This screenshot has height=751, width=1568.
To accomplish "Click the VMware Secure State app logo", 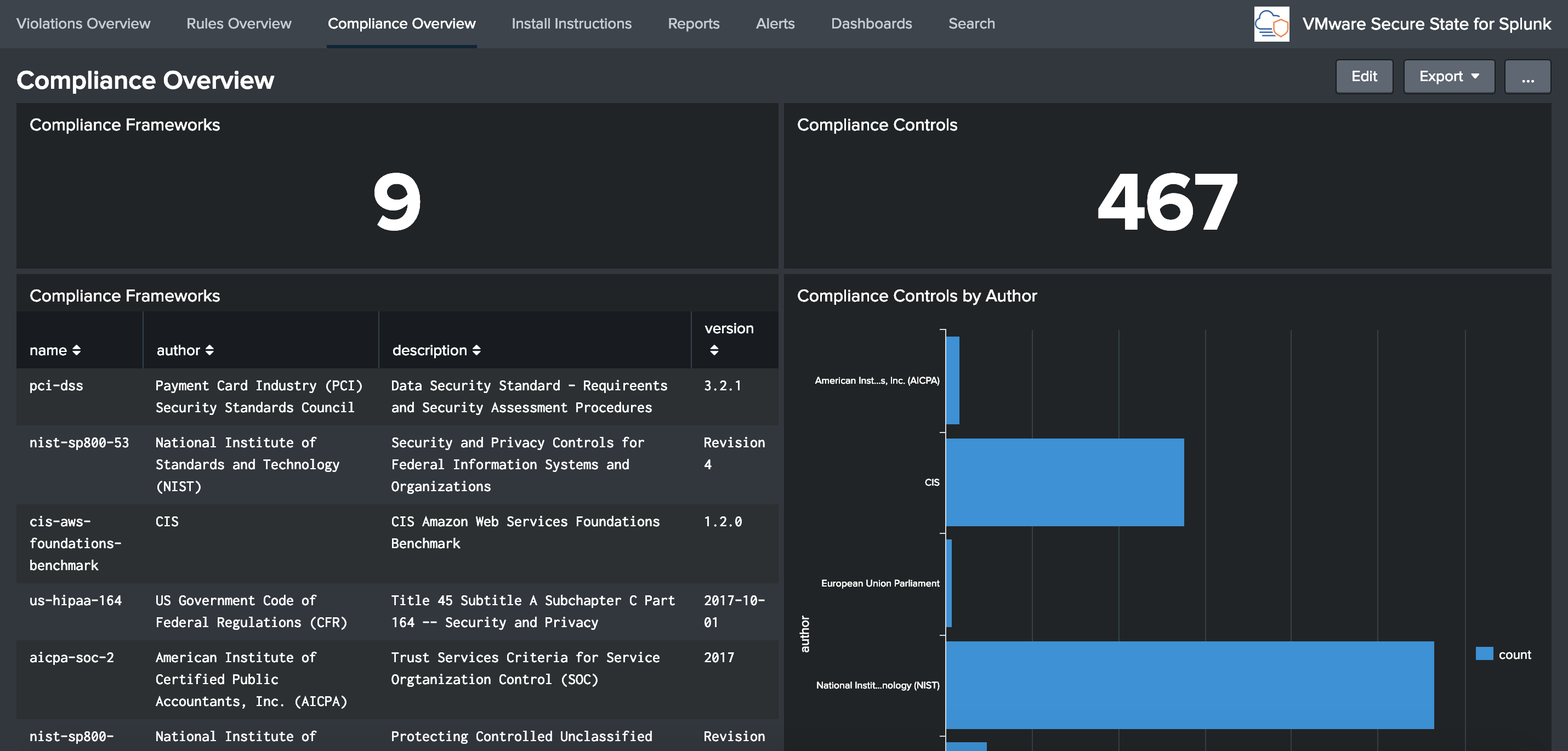I will click(1271, 24).
